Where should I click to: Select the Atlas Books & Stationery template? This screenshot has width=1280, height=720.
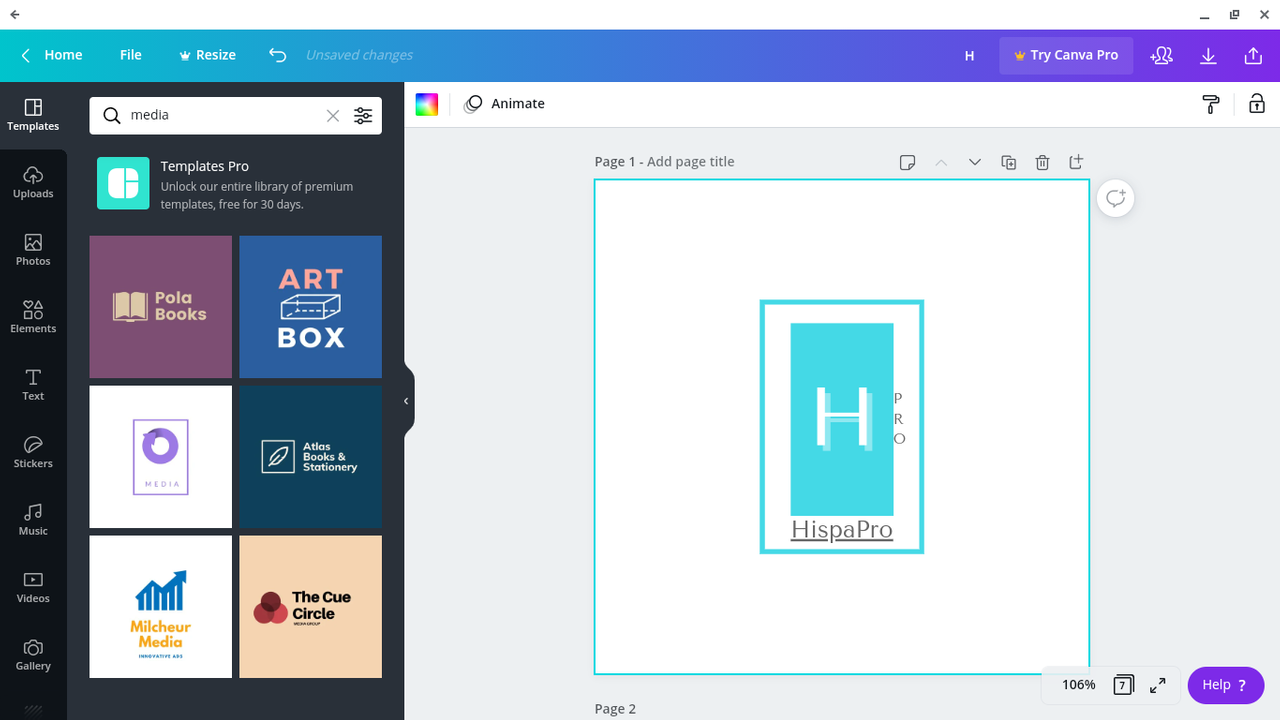(311, 457)
